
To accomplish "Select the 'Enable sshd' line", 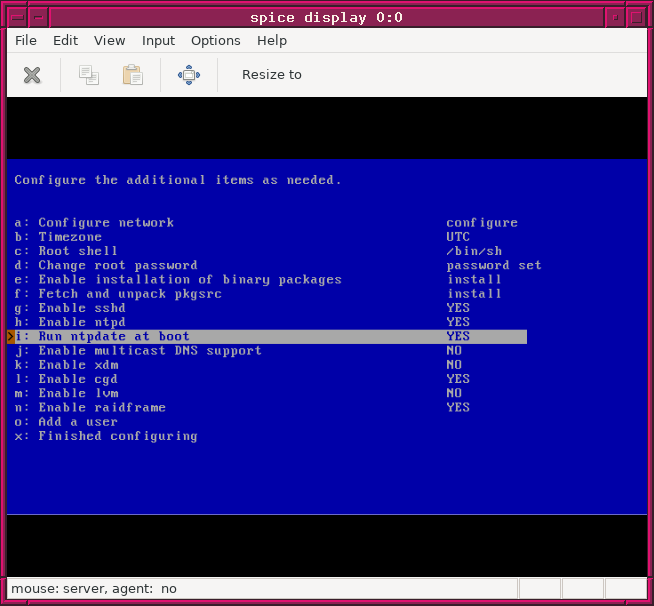I will click(77, 308).
